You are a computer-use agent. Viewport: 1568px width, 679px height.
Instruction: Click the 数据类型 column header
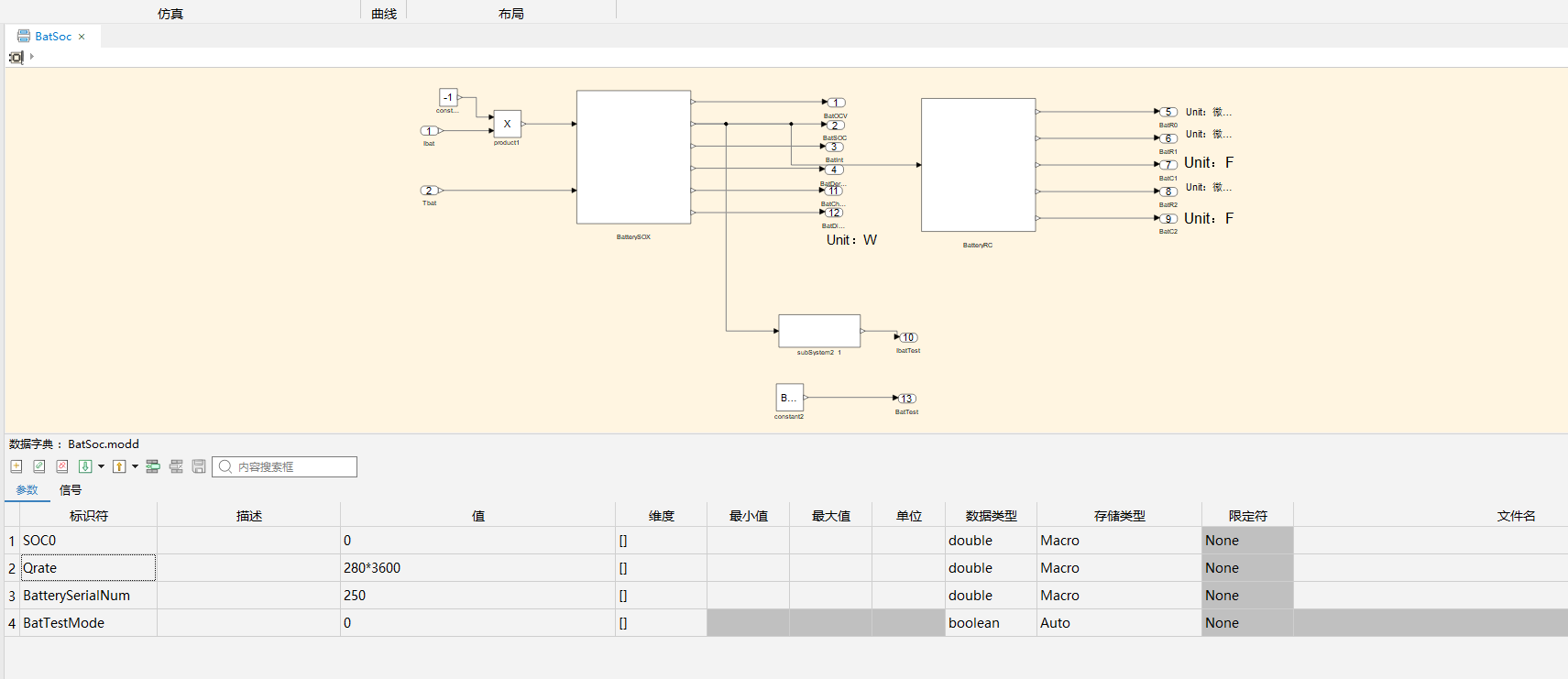(x=992, y=516)
